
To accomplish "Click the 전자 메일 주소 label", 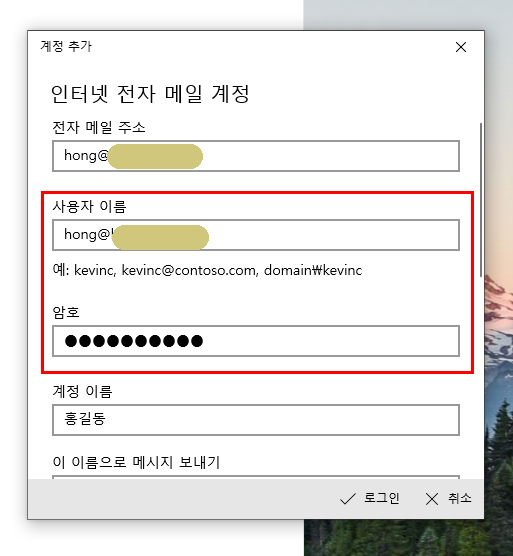I will [99, 127].
